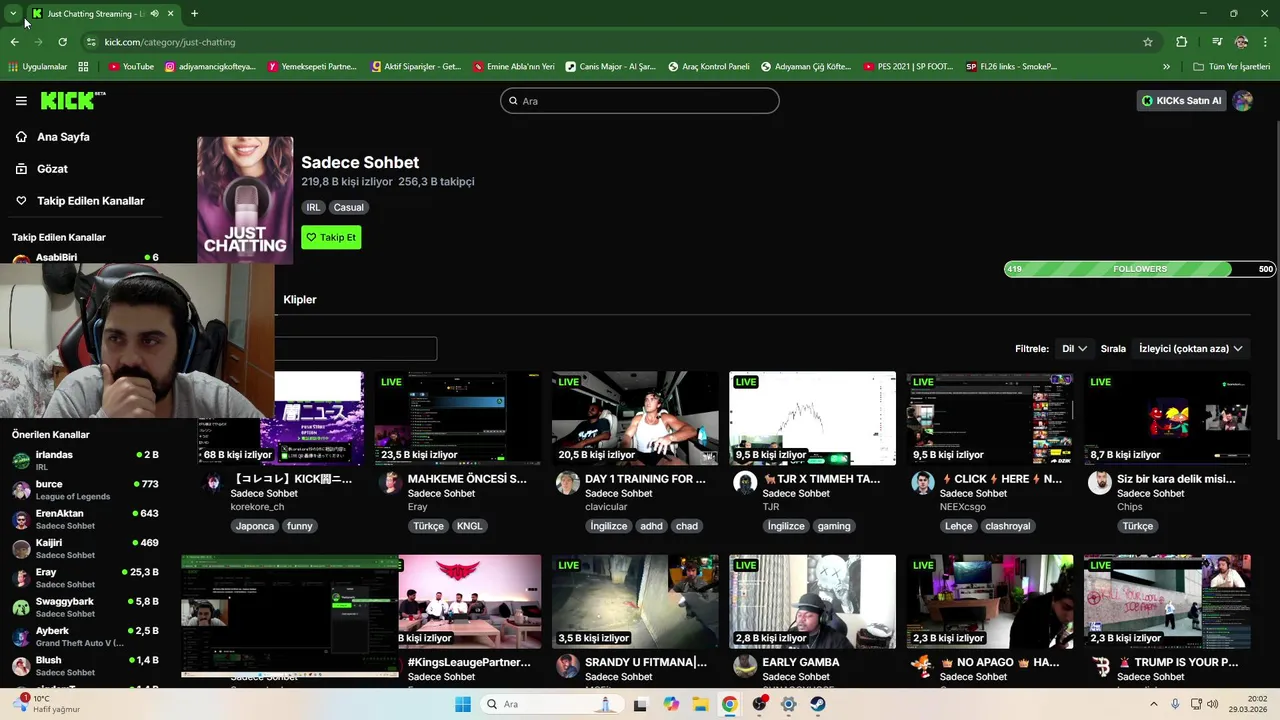
Task: Open the Uygulamalar apps bookmark
Action: 37,67
